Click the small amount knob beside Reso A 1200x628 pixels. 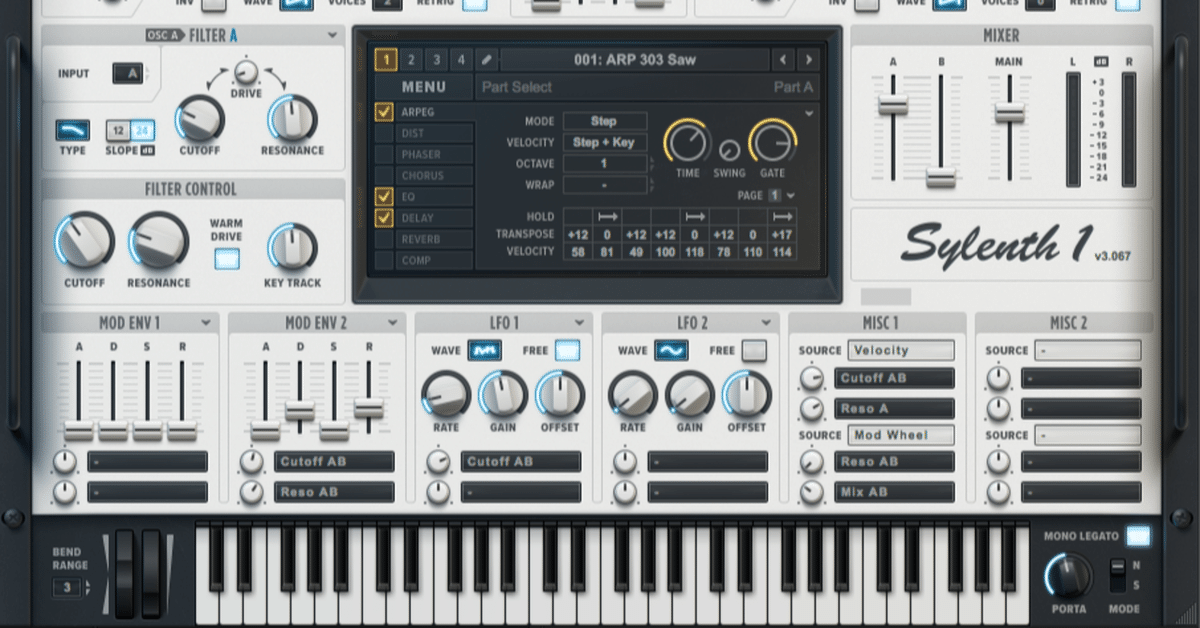click(x=812, y=408)
